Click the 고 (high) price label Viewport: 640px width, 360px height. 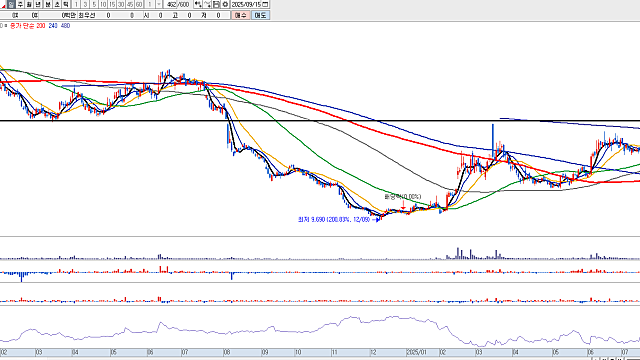(x=175, y=15)
